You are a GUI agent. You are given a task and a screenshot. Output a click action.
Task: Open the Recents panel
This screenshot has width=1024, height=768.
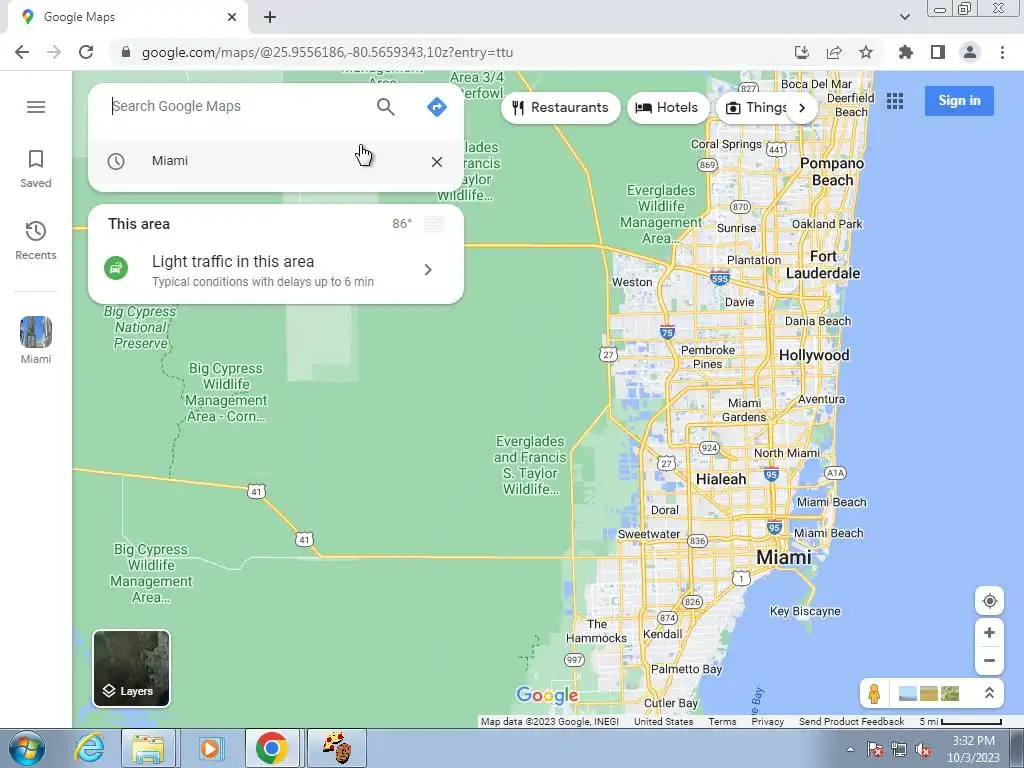click(35, 240)
